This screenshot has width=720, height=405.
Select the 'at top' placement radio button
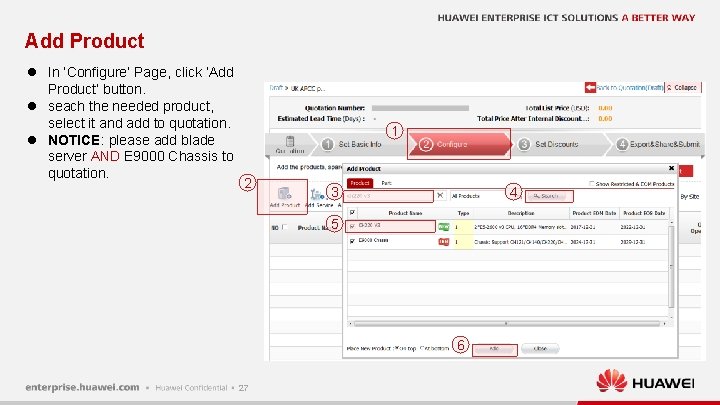[396, 349]
